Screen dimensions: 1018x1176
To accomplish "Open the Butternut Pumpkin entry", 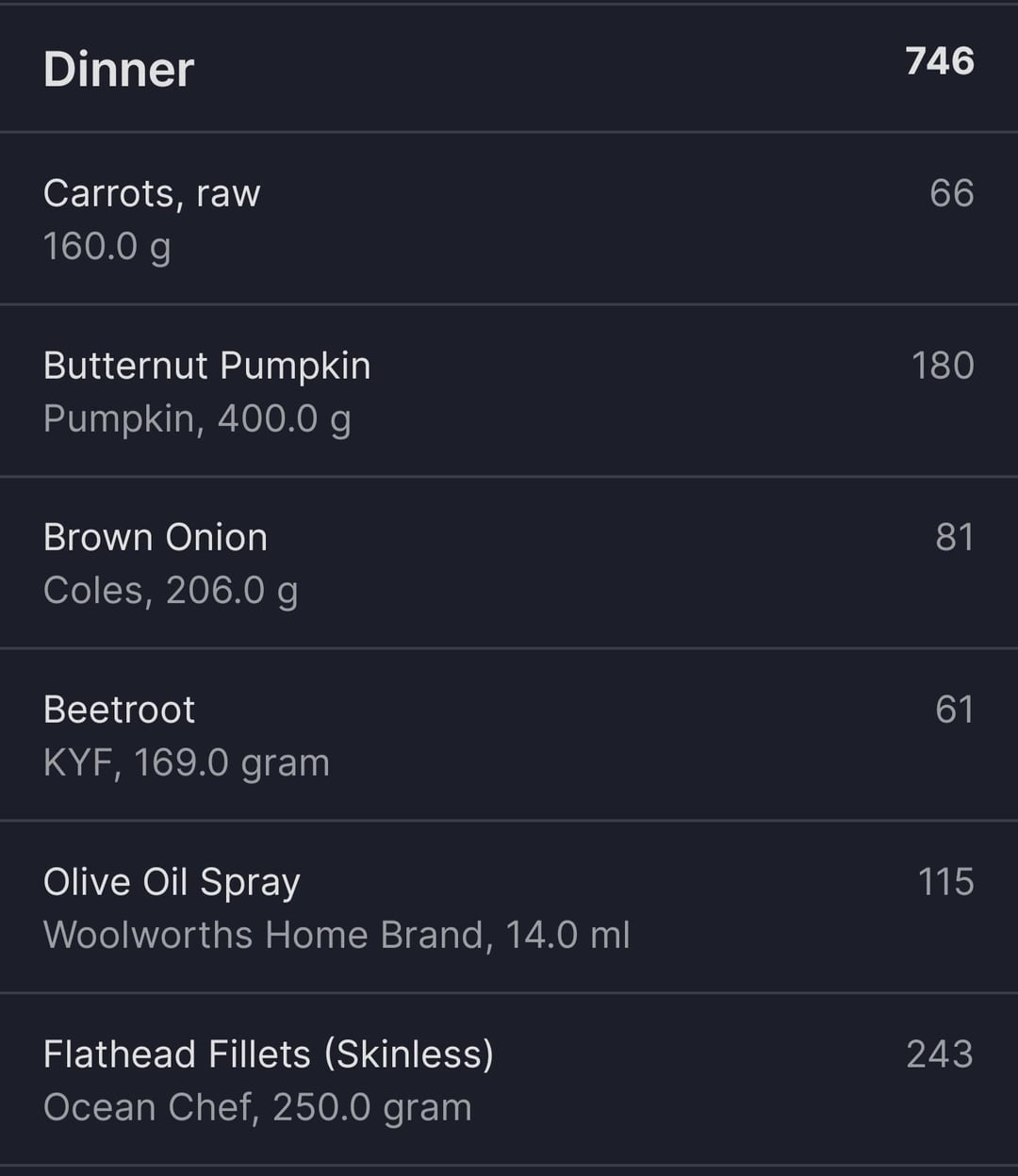I will pyautogui.click(x=509, y=390).
